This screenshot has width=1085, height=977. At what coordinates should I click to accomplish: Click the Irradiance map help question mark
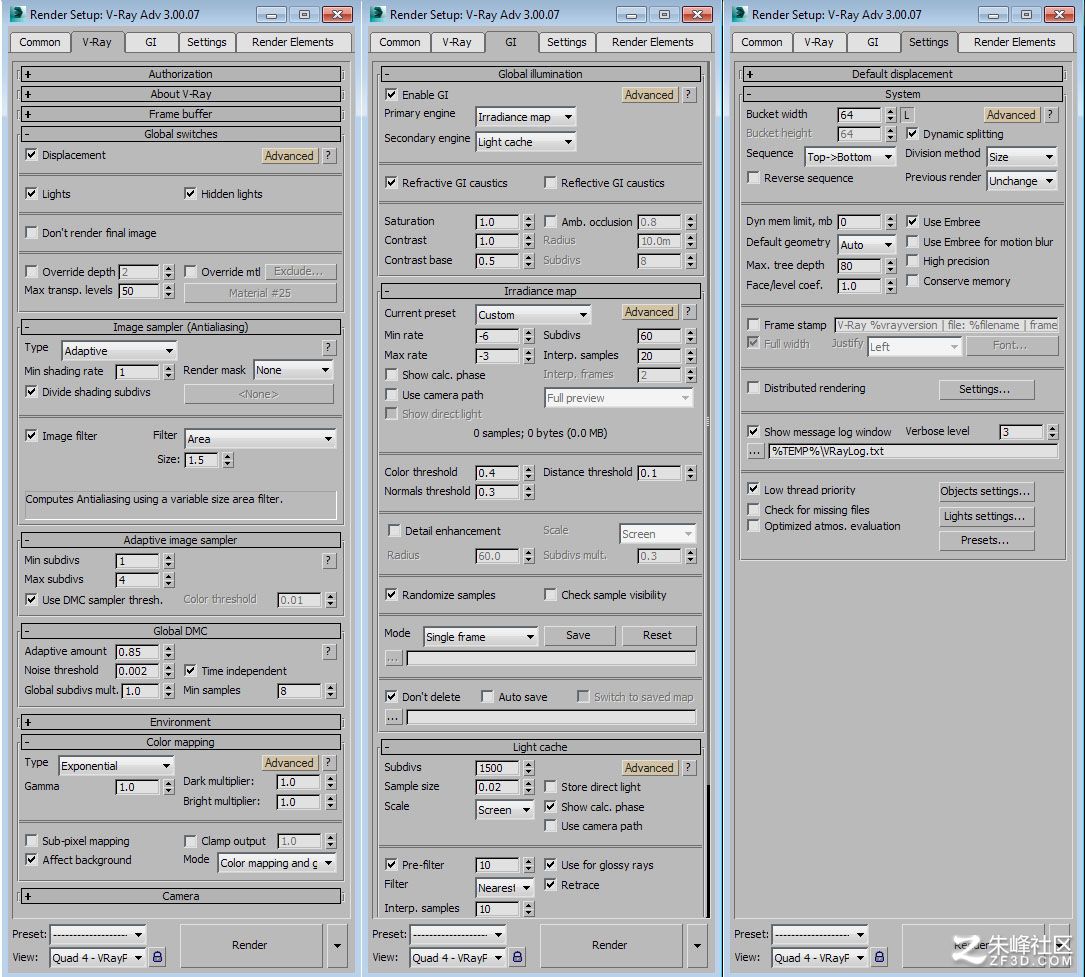tap(689, 312)
